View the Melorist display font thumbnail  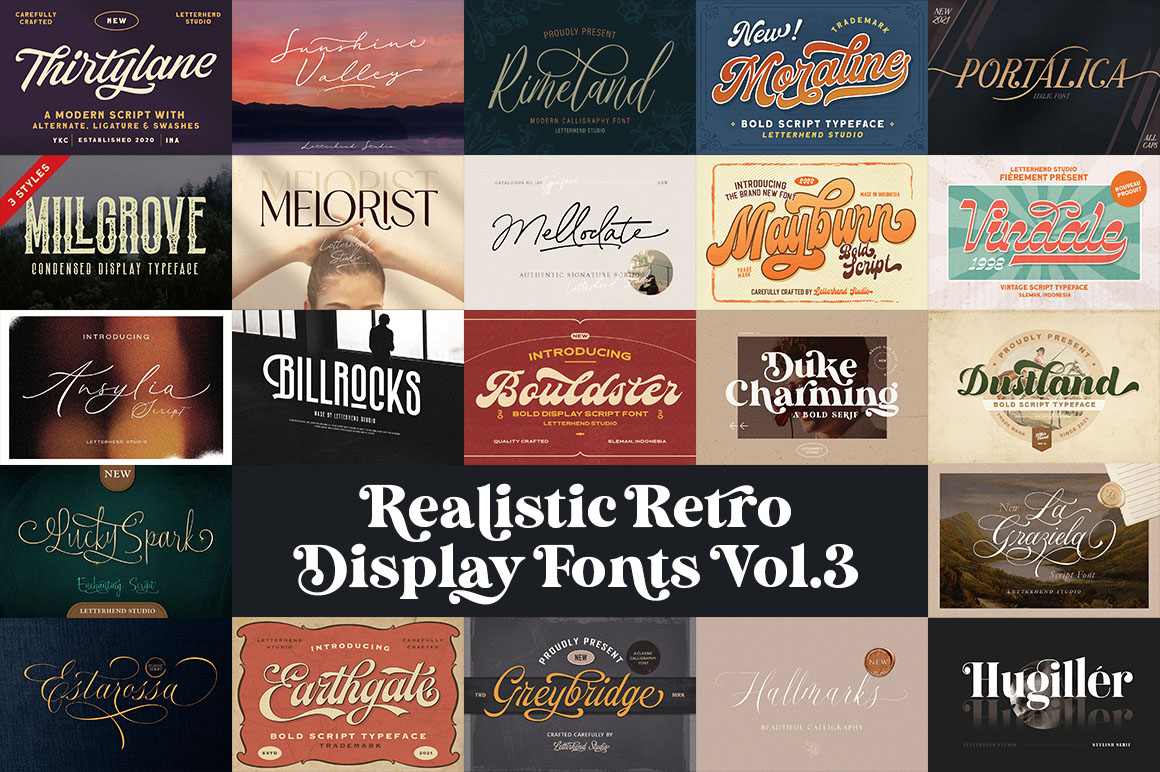click(x=348, y=230)
